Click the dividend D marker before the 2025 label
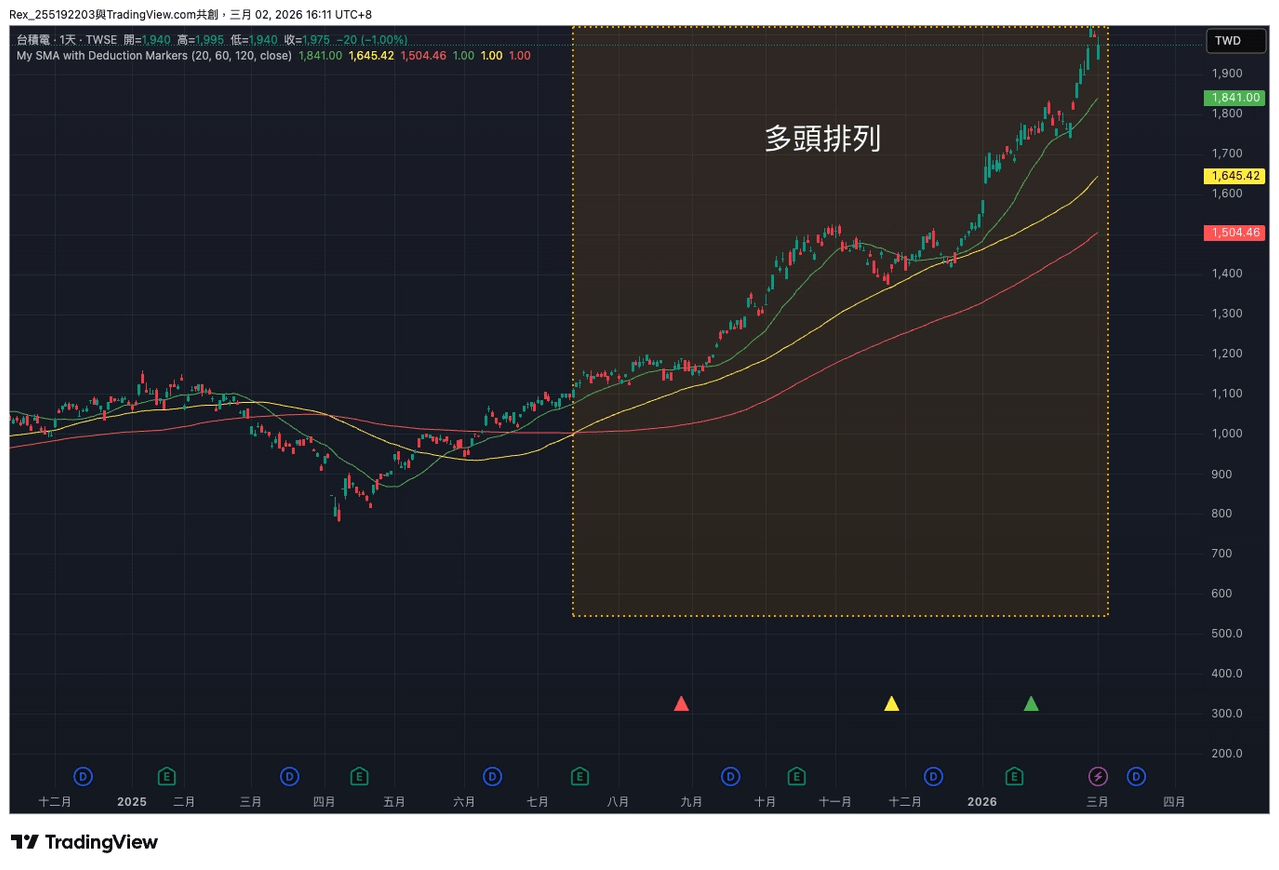 84,776
